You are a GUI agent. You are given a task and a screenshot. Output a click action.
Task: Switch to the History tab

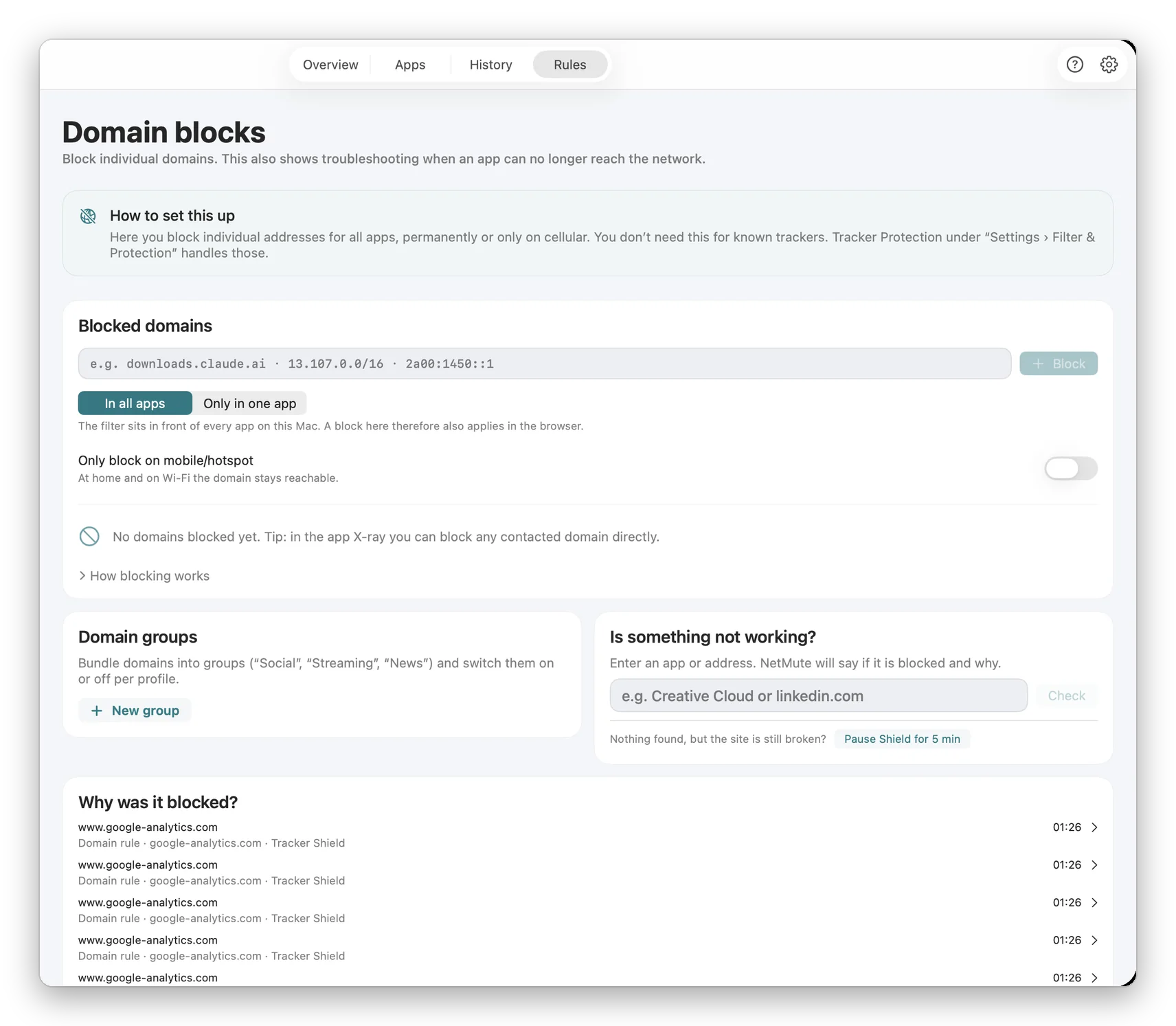(x=490, y=65)
